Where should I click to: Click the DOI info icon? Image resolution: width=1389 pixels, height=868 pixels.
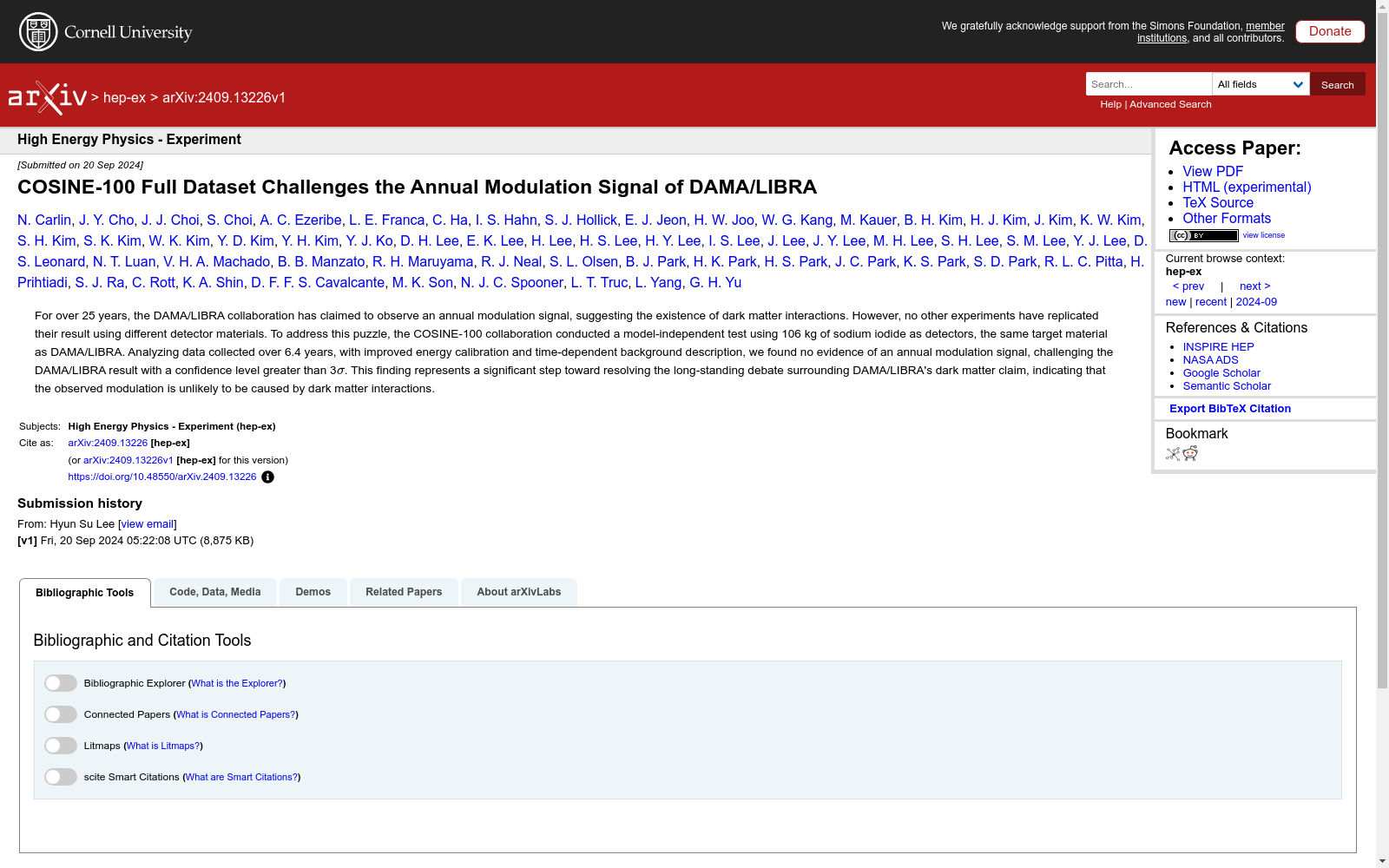click(267, 477)
